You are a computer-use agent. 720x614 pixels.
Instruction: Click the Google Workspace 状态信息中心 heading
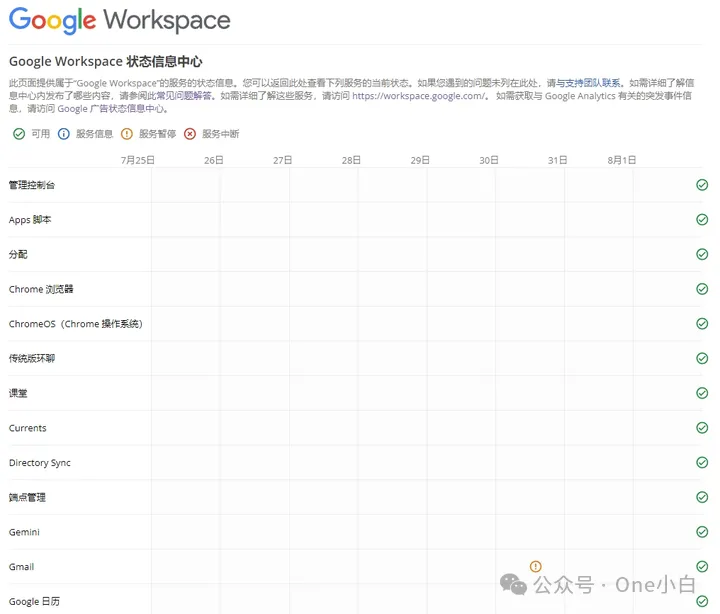tap(106, 62)
